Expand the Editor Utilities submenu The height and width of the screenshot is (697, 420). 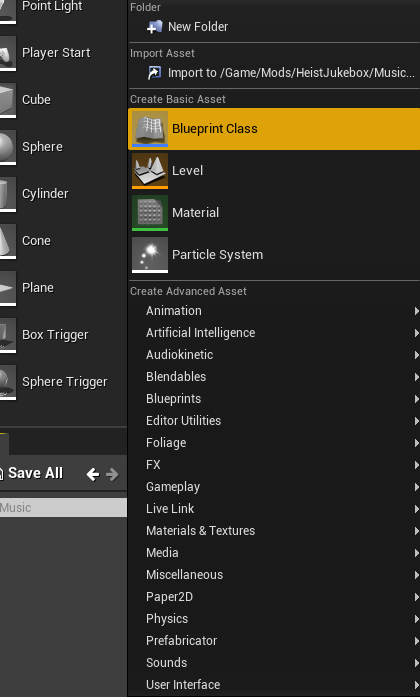274,421
